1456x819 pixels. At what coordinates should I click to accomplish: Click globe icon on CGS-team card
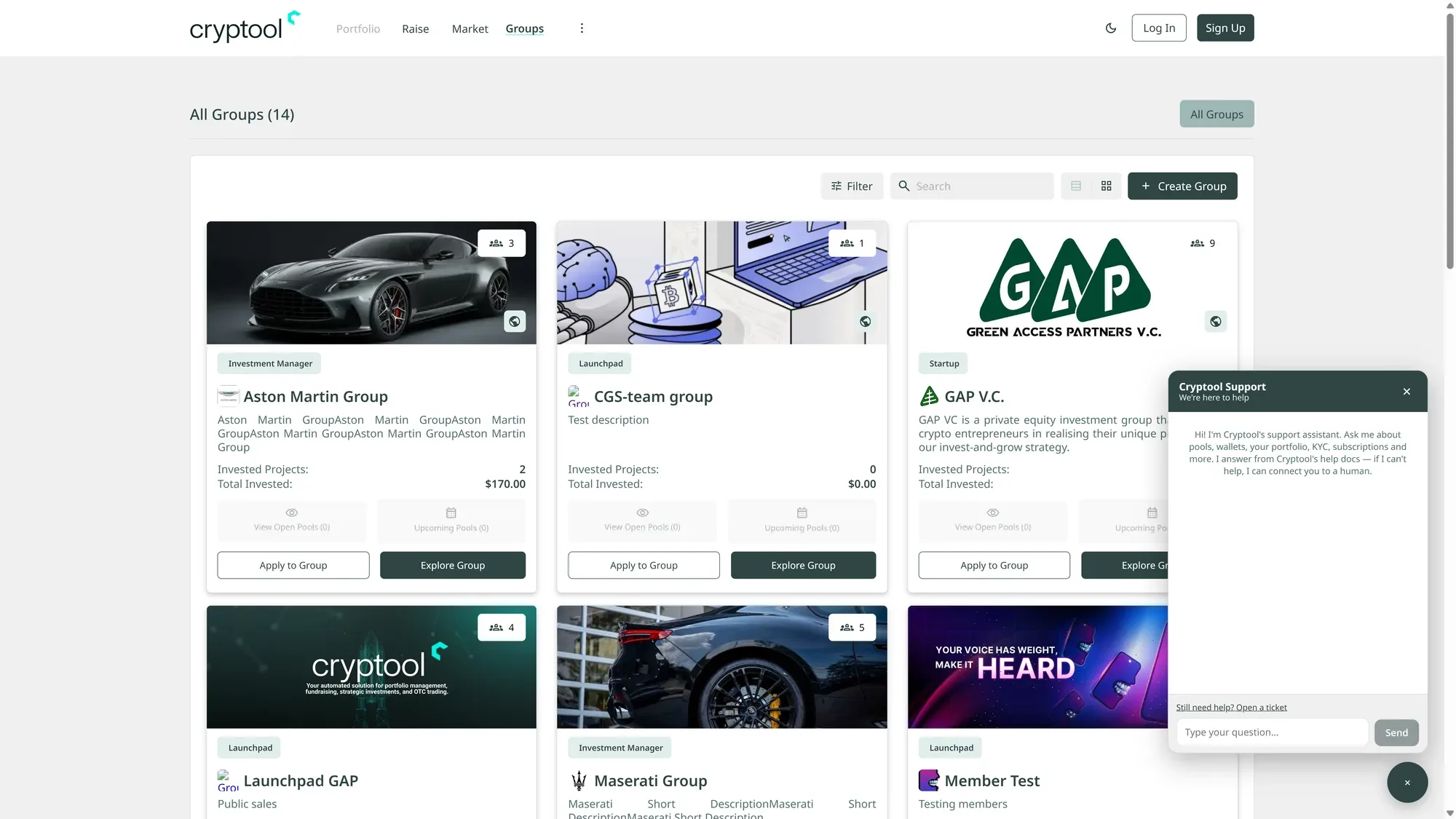coord(866,321)
